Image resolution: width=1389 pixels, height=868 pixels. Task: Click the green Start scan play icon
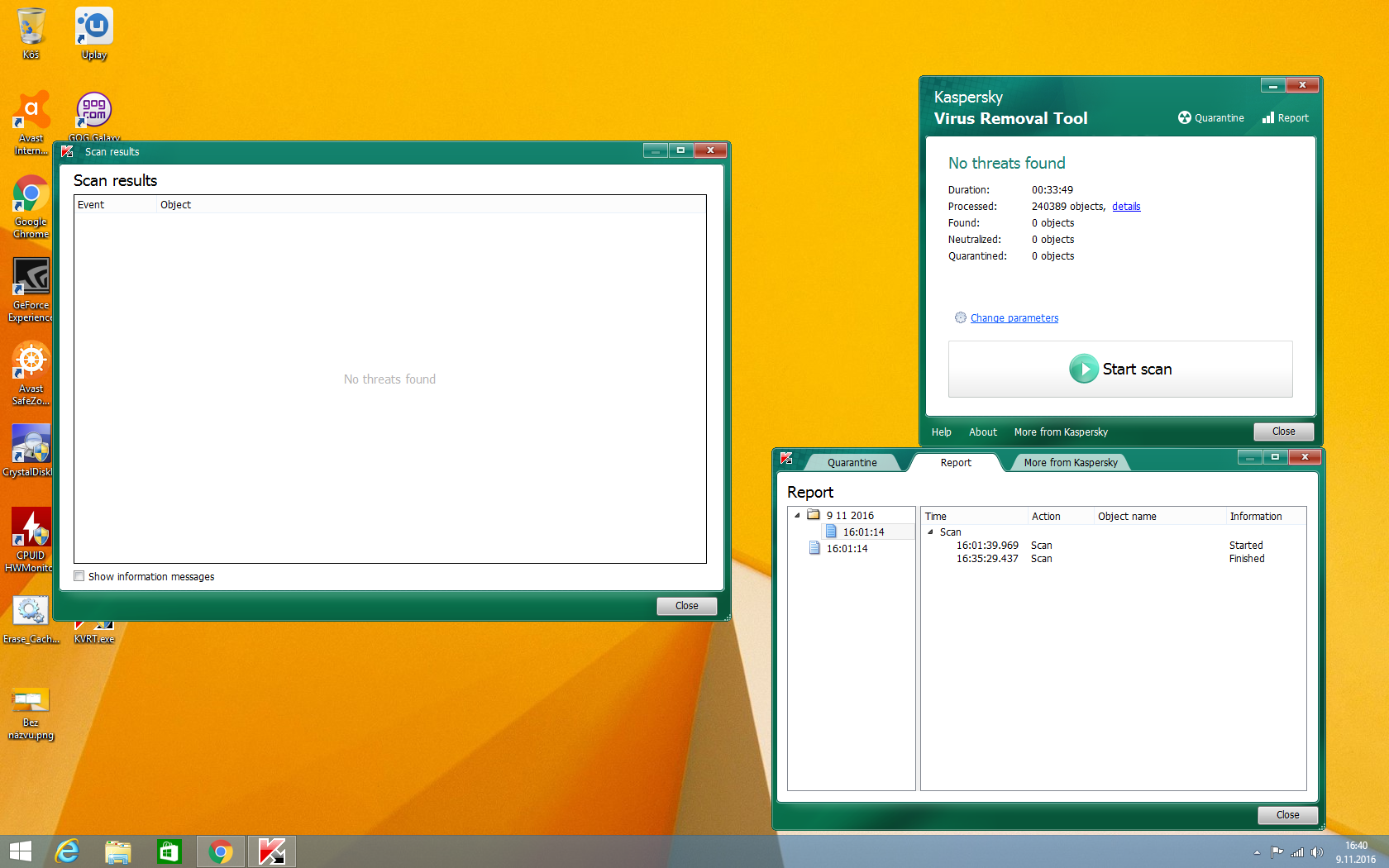[1083, 369]
